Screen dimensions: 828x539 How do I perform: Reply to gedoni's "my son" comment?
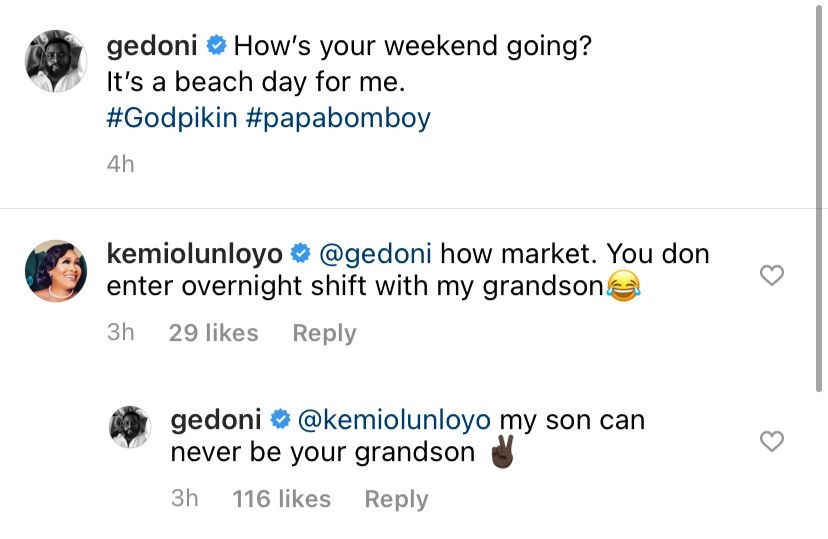396,499
